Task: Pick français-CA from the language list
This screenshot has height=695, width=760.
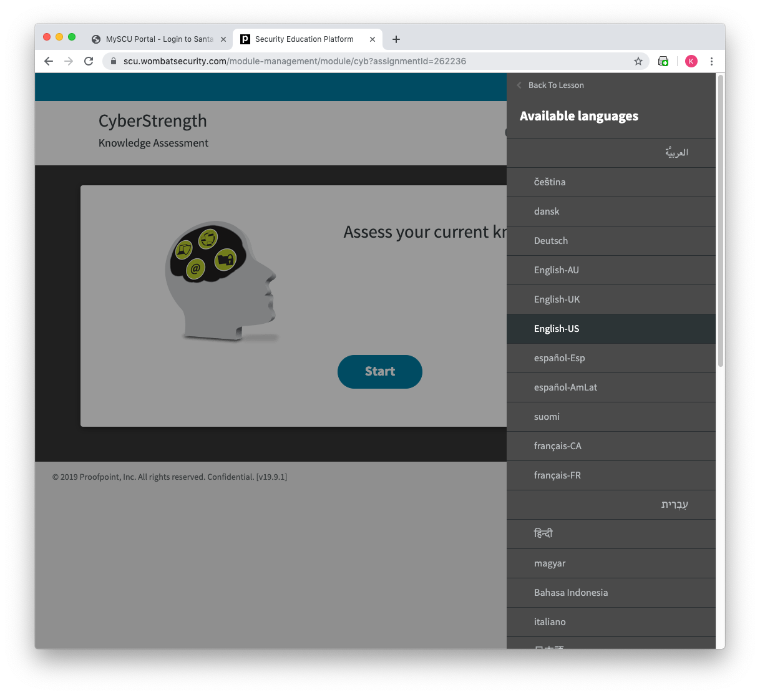Action: click(558, 446)
